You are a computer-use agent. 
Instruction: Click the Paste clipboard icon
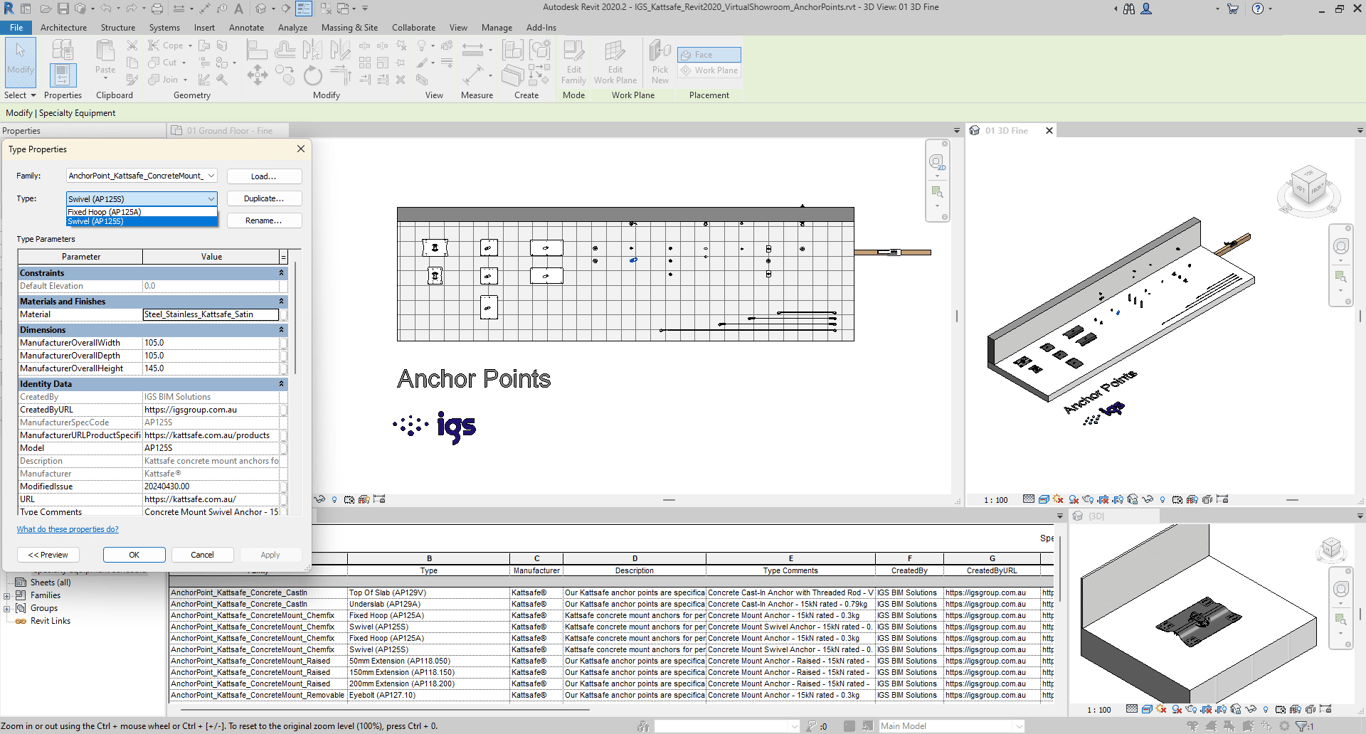click(105, 56)
